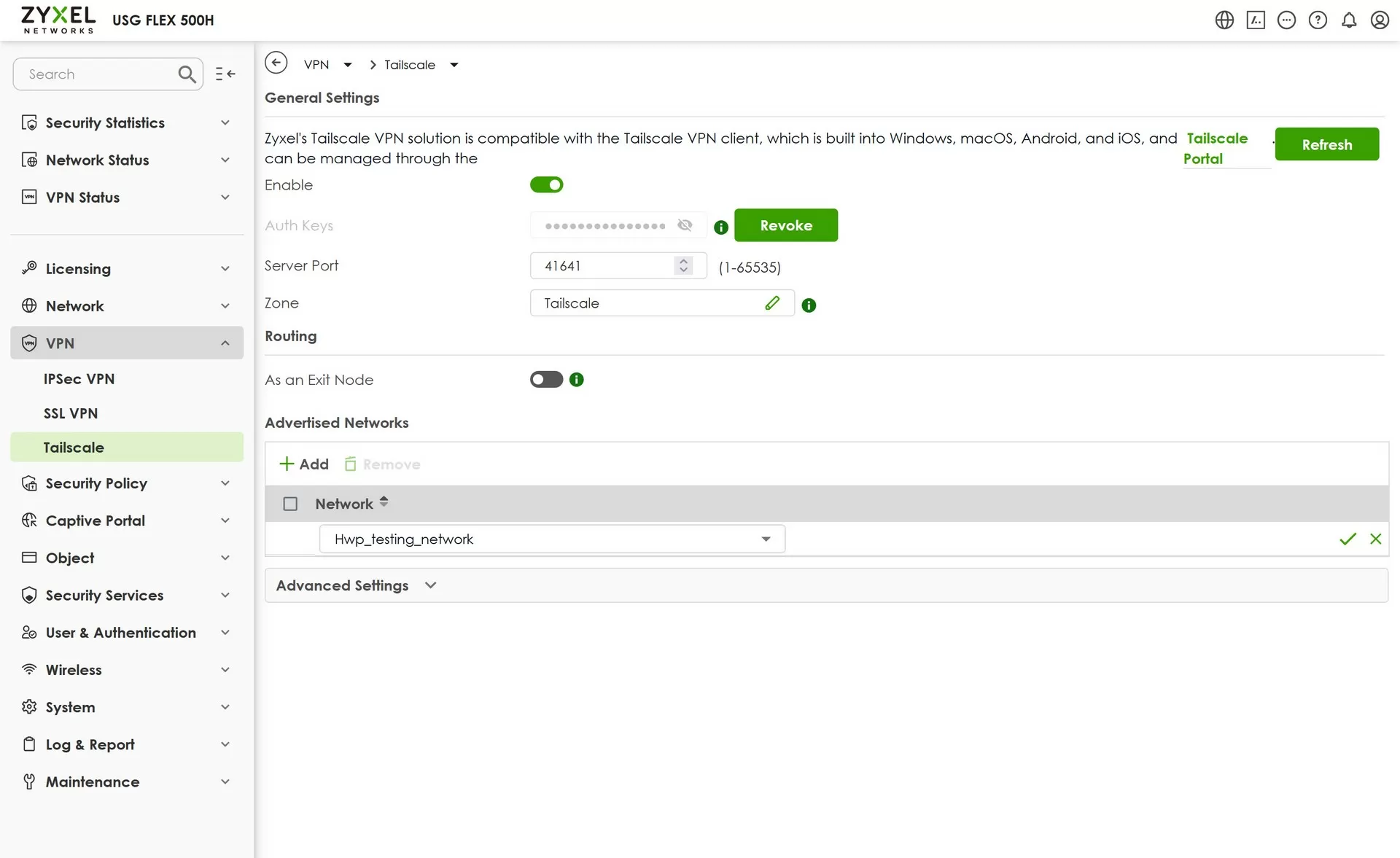Screen dimensions: 1400x858
Task: Open the Hwp_testing_network dropdown
Action: click(x=552, y=539)
